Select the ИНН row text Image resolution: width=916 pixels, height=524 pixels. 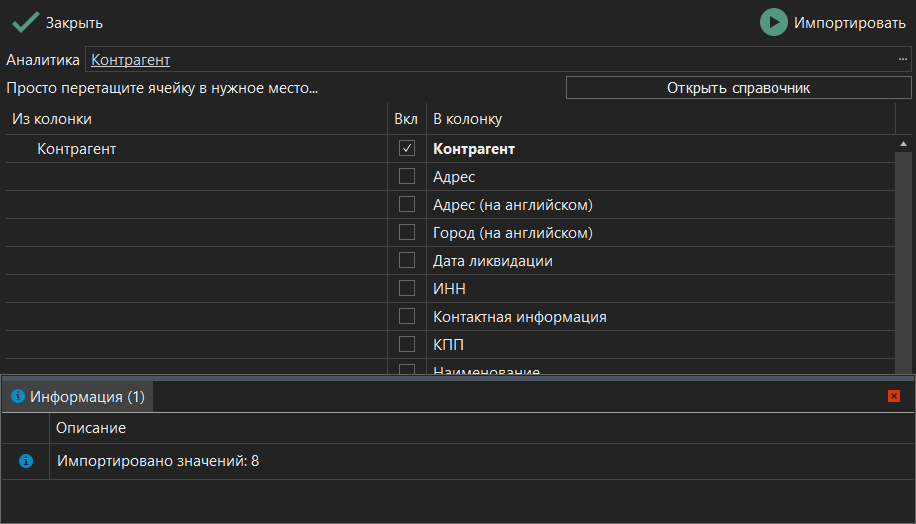coord(449,289)
